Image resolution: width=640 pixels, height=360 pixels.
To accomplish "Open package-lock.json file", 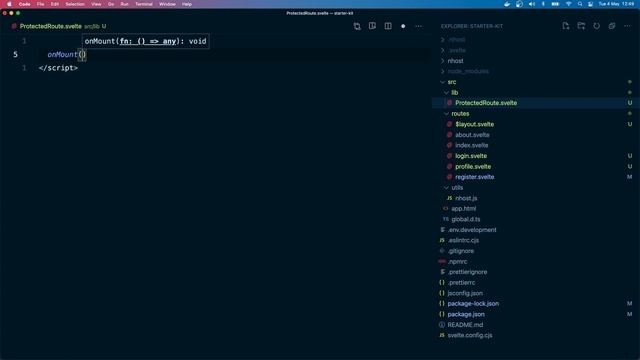I will (473, 304).
